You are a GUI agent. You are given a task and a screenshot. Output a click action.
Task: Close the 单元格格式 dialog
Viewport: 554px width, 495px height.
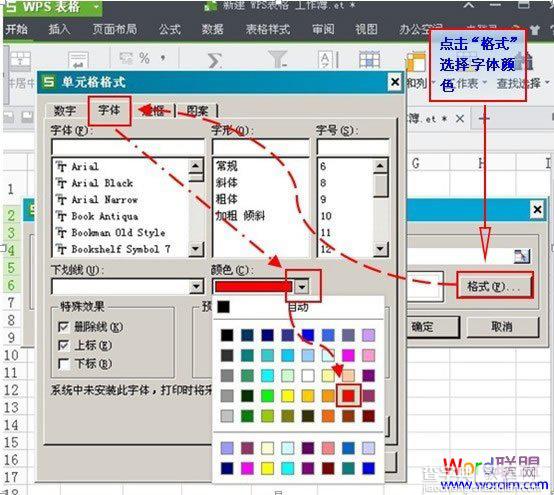395,82
